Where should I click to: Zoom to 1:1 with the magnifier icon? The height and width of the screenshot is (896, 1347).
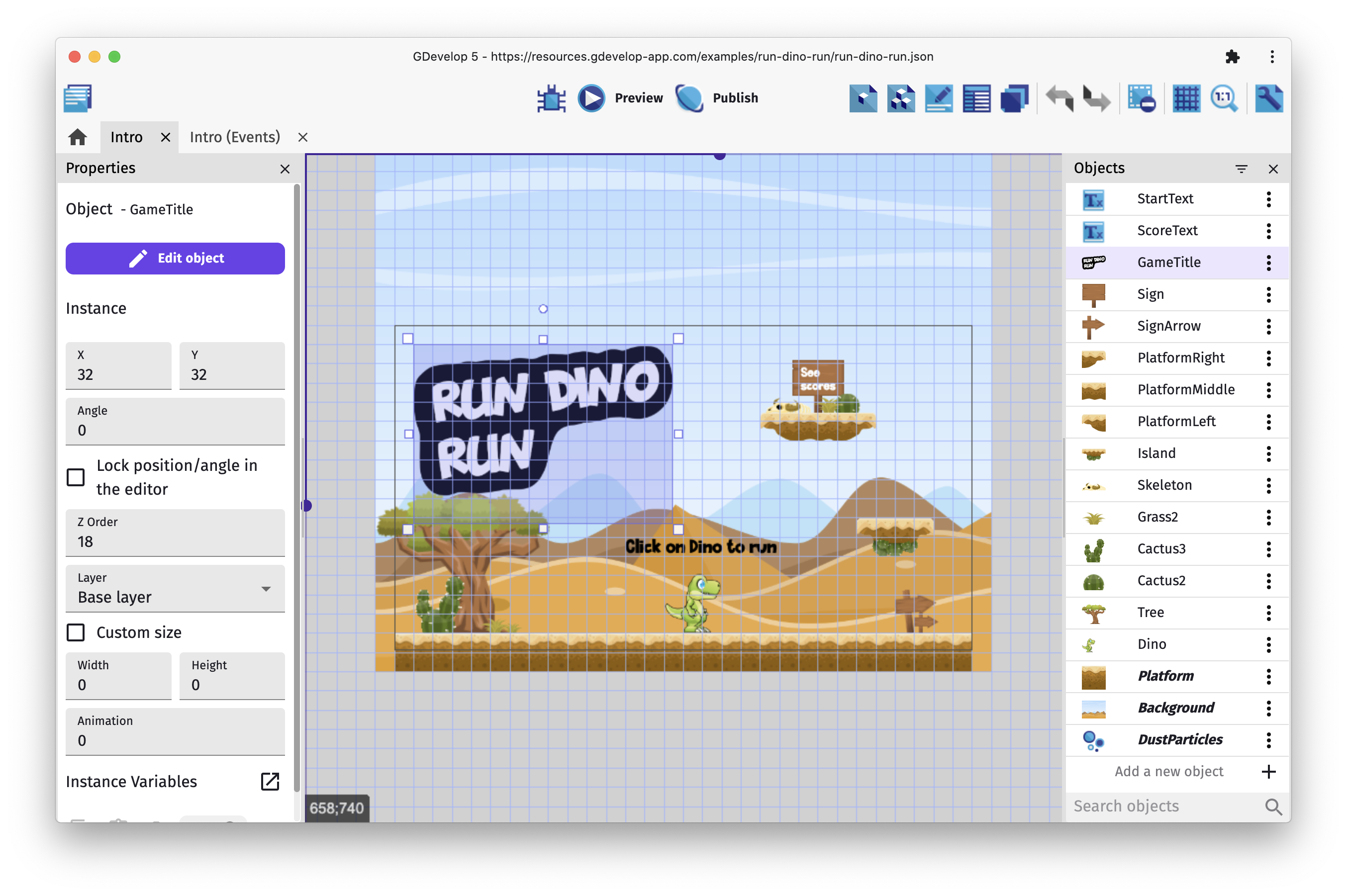[1224, 98]
